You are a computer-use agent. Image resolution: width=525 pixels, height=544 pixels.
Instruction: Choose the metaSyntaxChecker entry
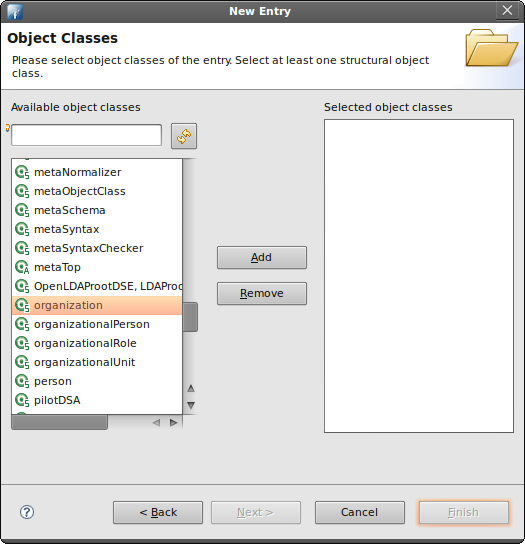click(x=97, y=248)
